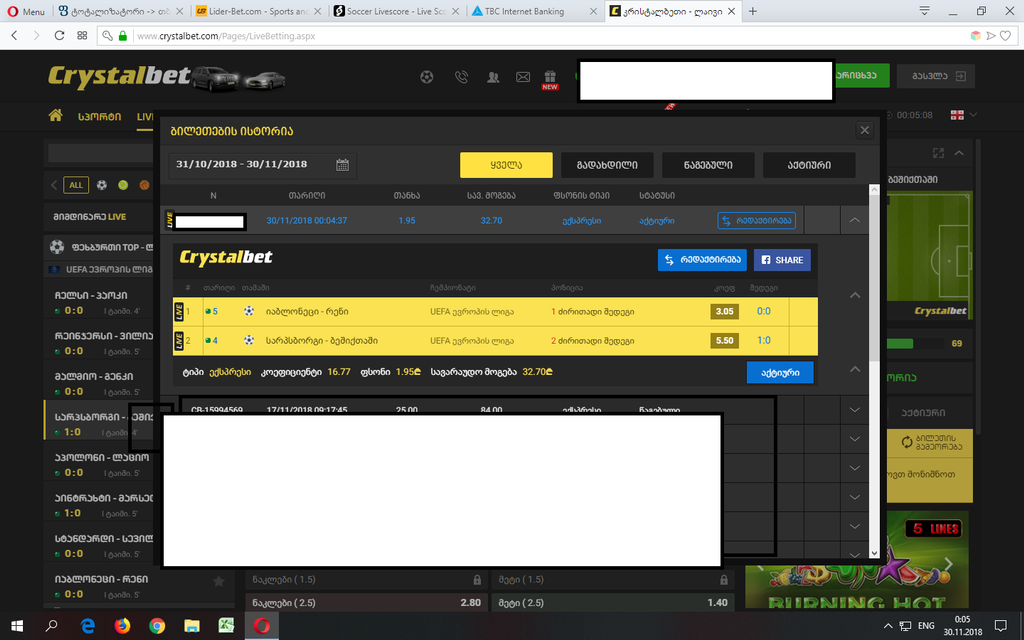Open Excel from the taskbar
Screen dimensions: 1024x640
pos(226,626)
